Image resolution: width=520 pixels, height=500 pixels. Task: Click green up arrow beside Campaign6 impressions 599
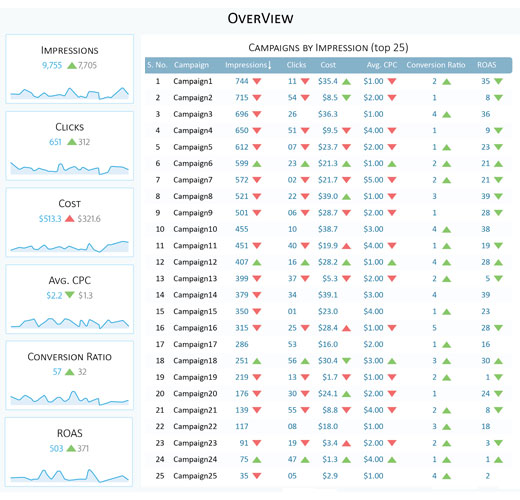click(x=257, y=164)
